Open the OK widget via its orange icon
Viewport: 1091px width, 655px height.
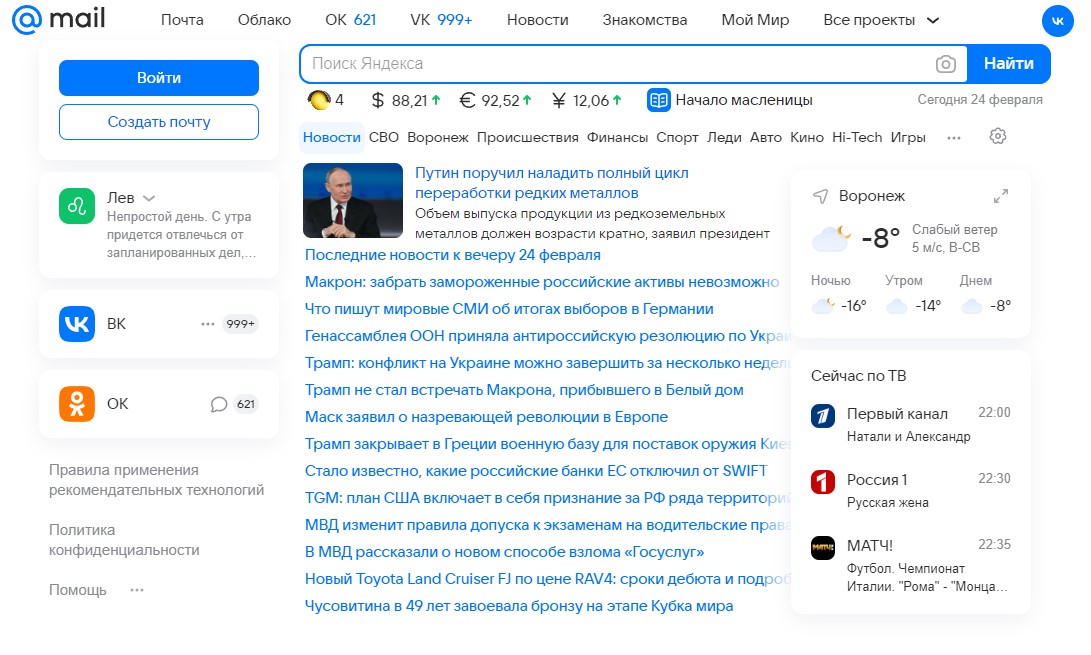(75, 404)
